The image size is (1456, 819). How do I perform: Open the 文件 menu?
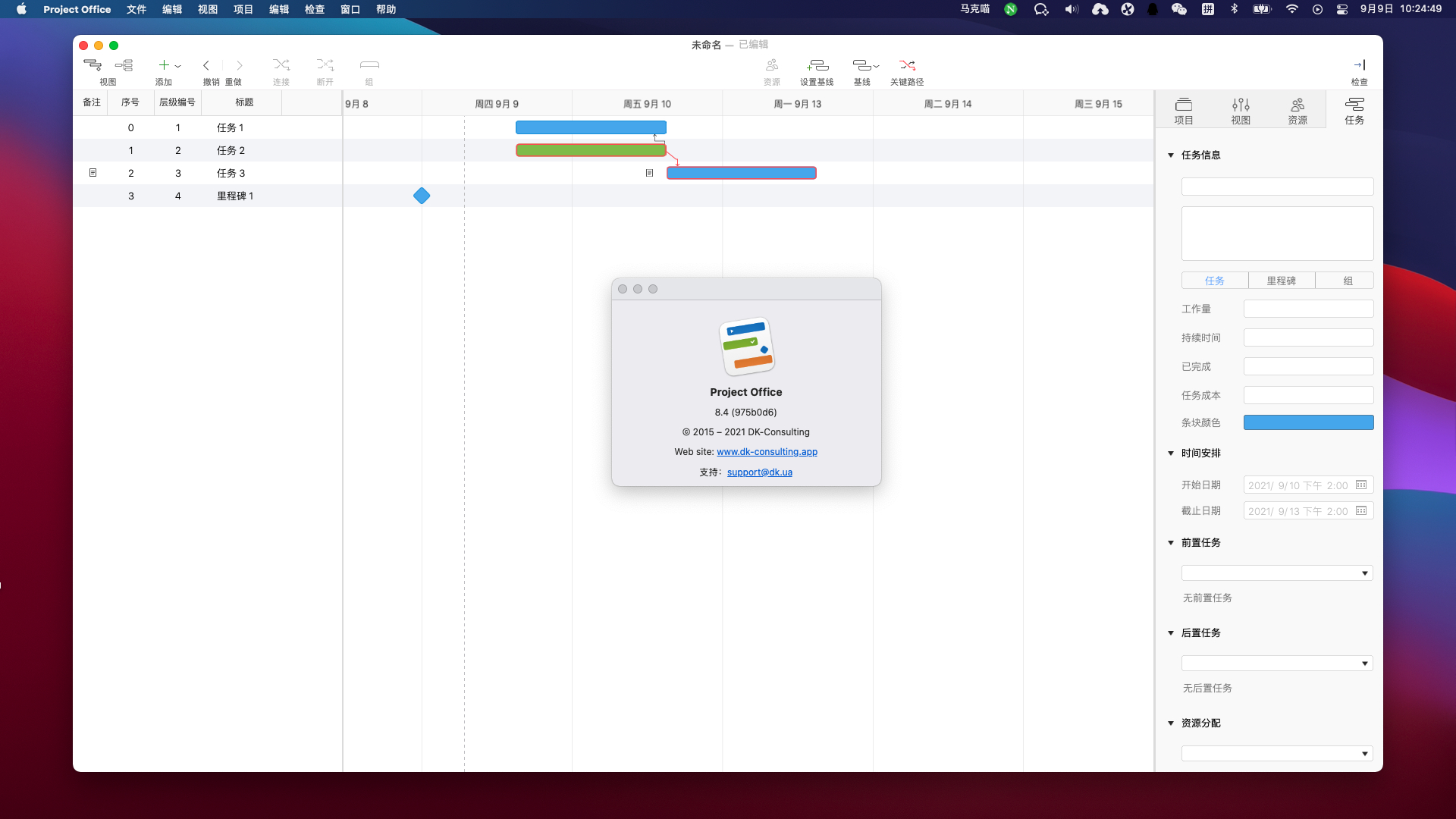coord(136,9)
